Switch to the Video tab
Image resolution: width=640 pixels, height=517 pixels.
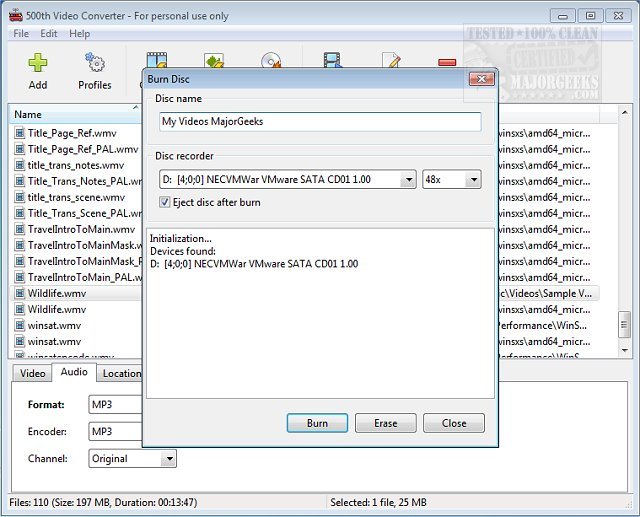click(33, 373)
